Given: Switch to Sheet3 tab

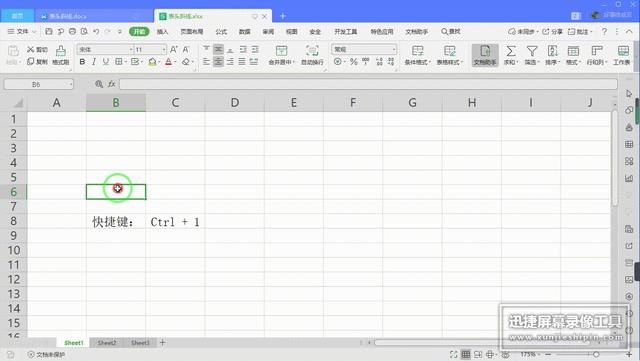Looking at the screenshot, I should tap(140, 343).
